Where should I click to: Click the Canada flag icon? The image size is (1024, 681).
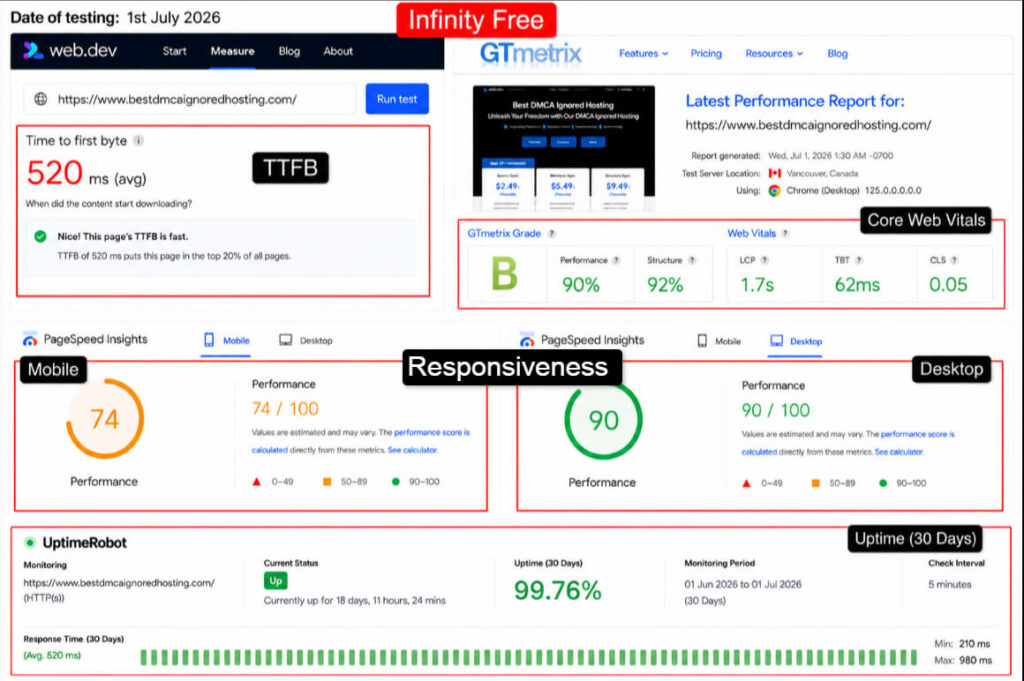(775, 173)
